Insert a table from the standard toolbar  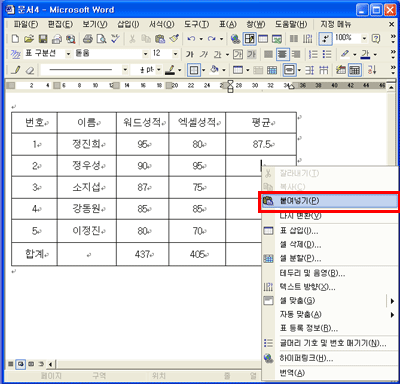pos(263,39)
